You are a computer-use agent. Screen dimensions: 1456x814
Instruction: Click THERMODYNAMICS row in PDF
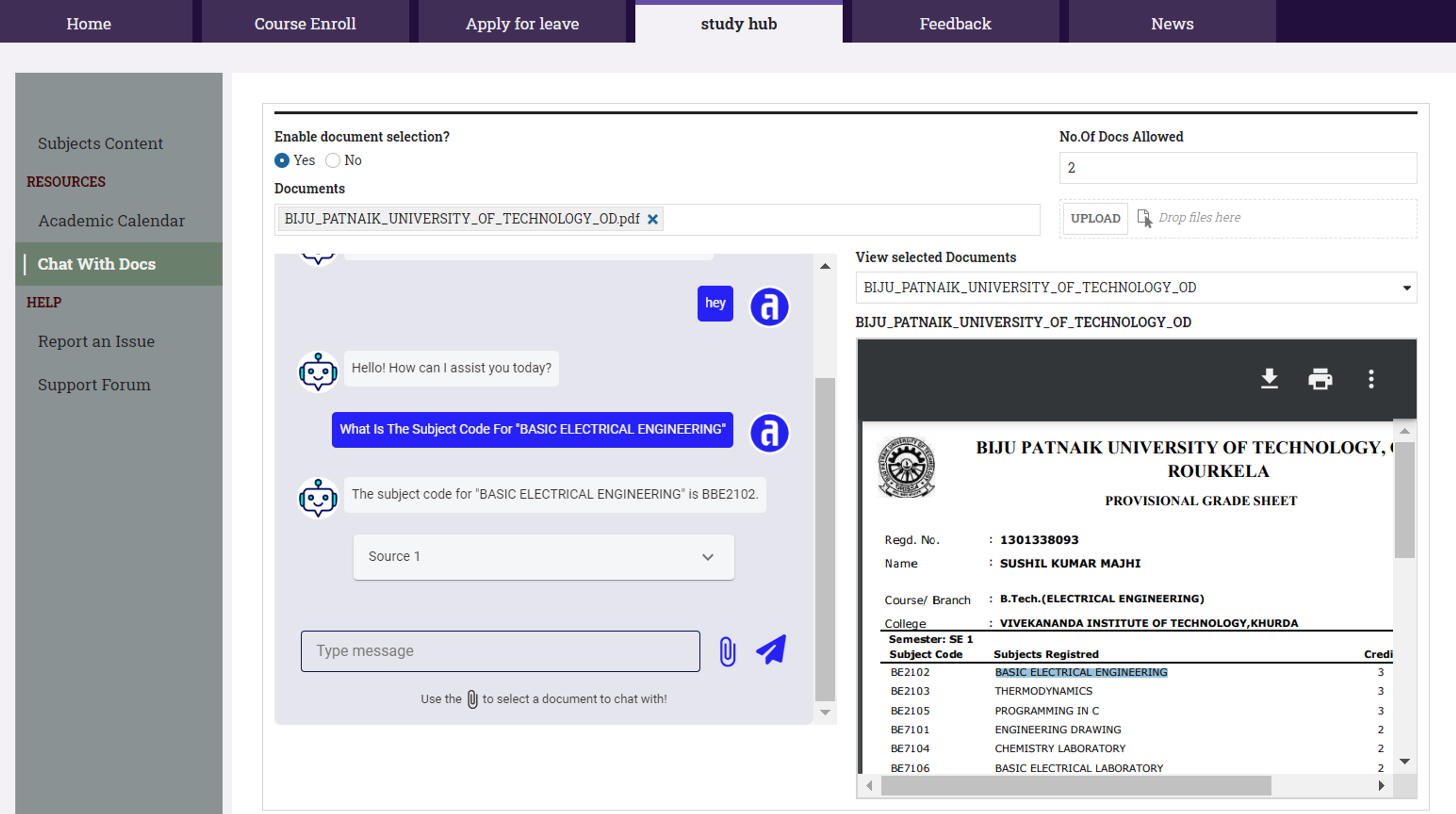[1043, 691]
